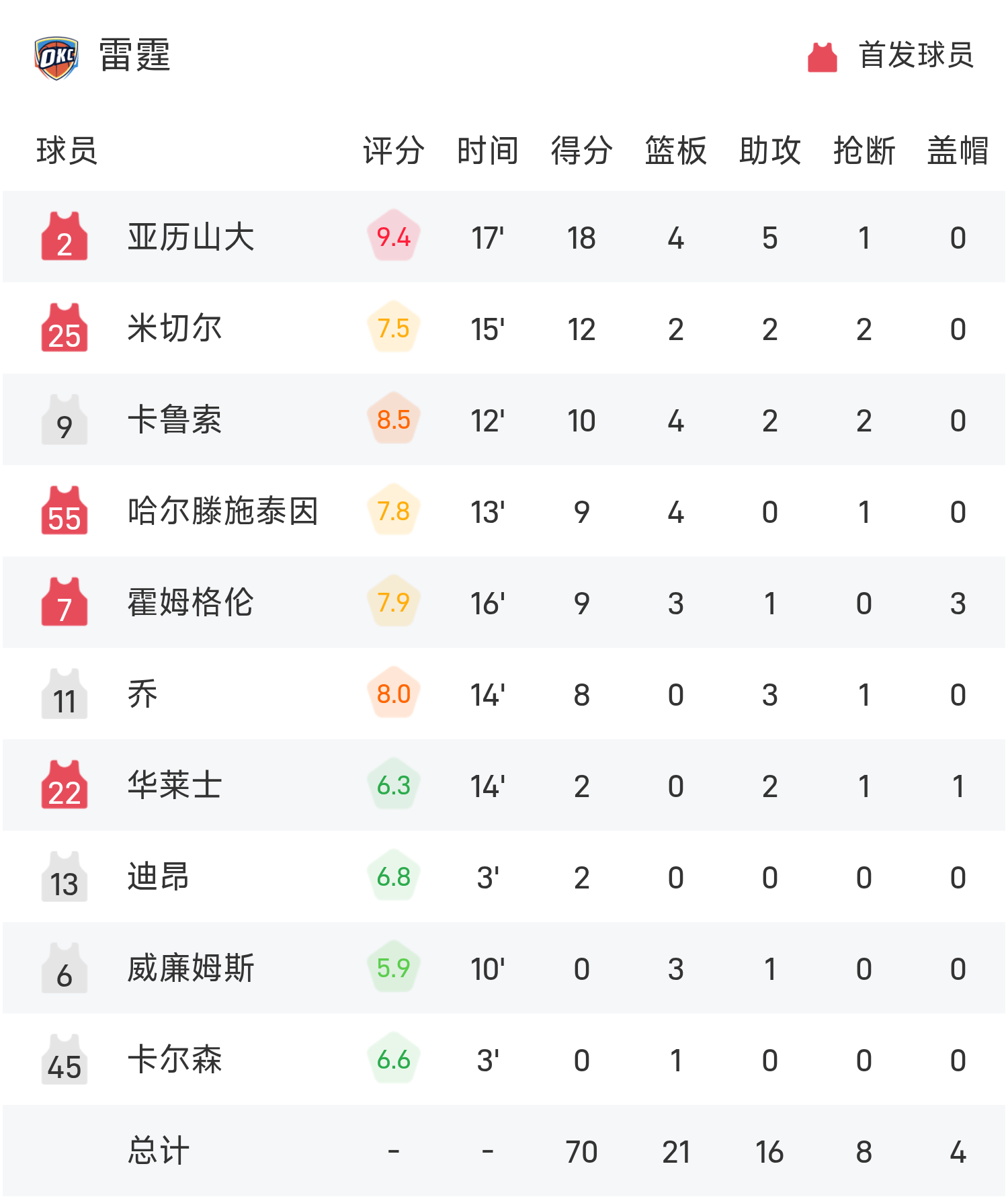This screenshot has height=1199, width=1008.
Task: Open player 哈尔滕施泰因's name link
Action: (222, 511)
